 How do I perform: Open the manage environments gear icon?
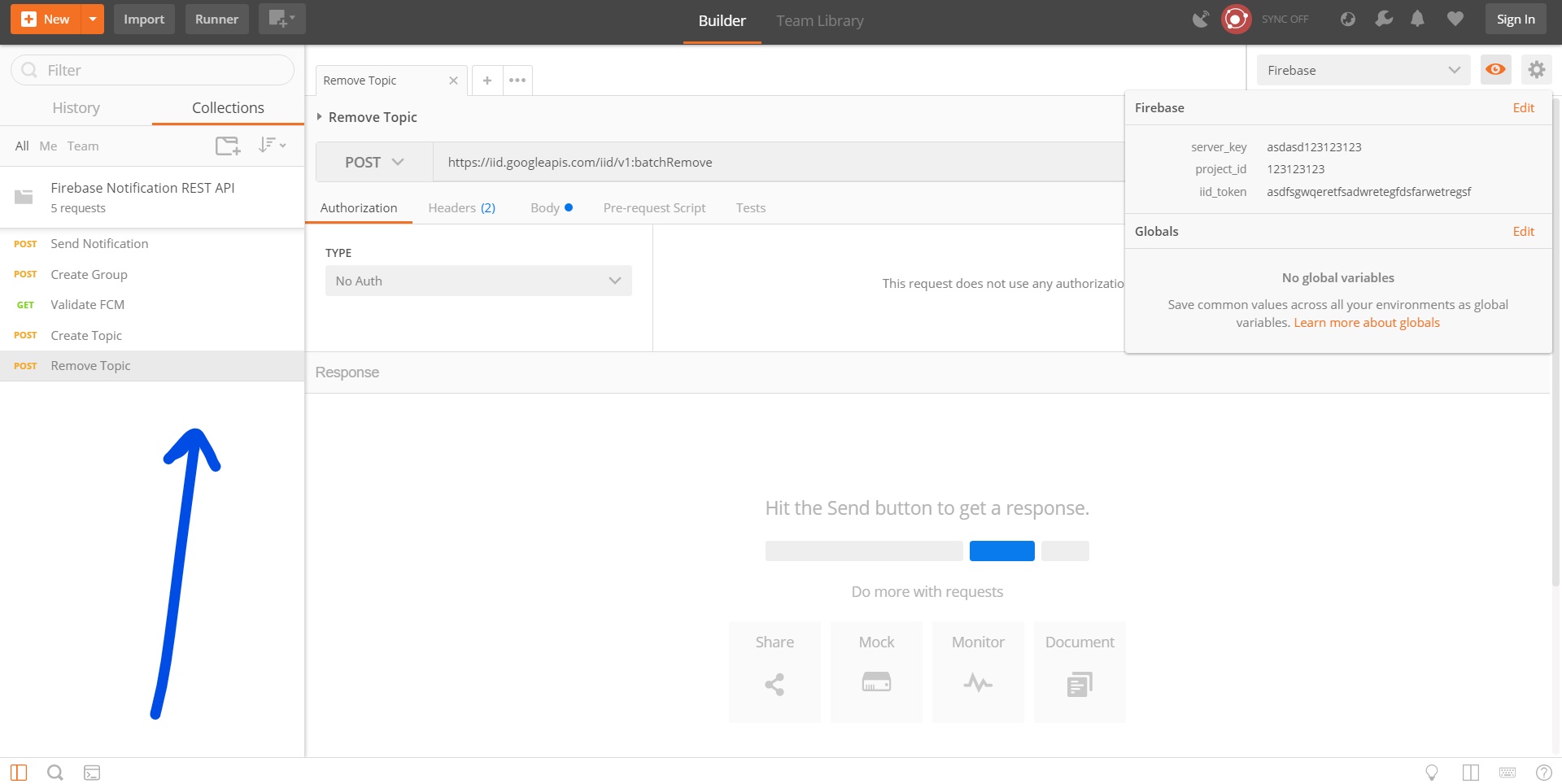tap(1536, 70)
